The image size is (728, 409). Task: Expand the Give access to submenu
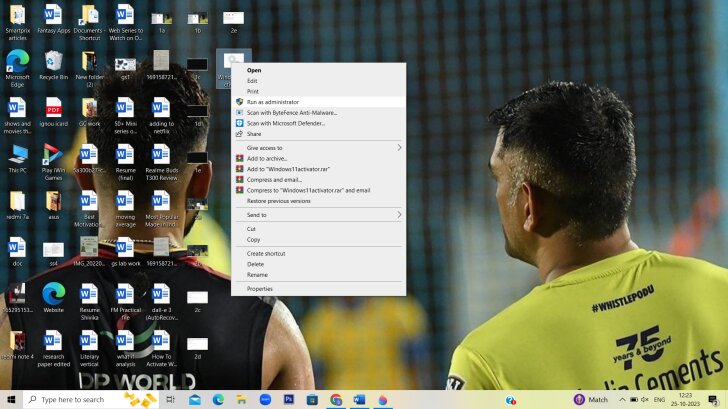pos(318,148)
